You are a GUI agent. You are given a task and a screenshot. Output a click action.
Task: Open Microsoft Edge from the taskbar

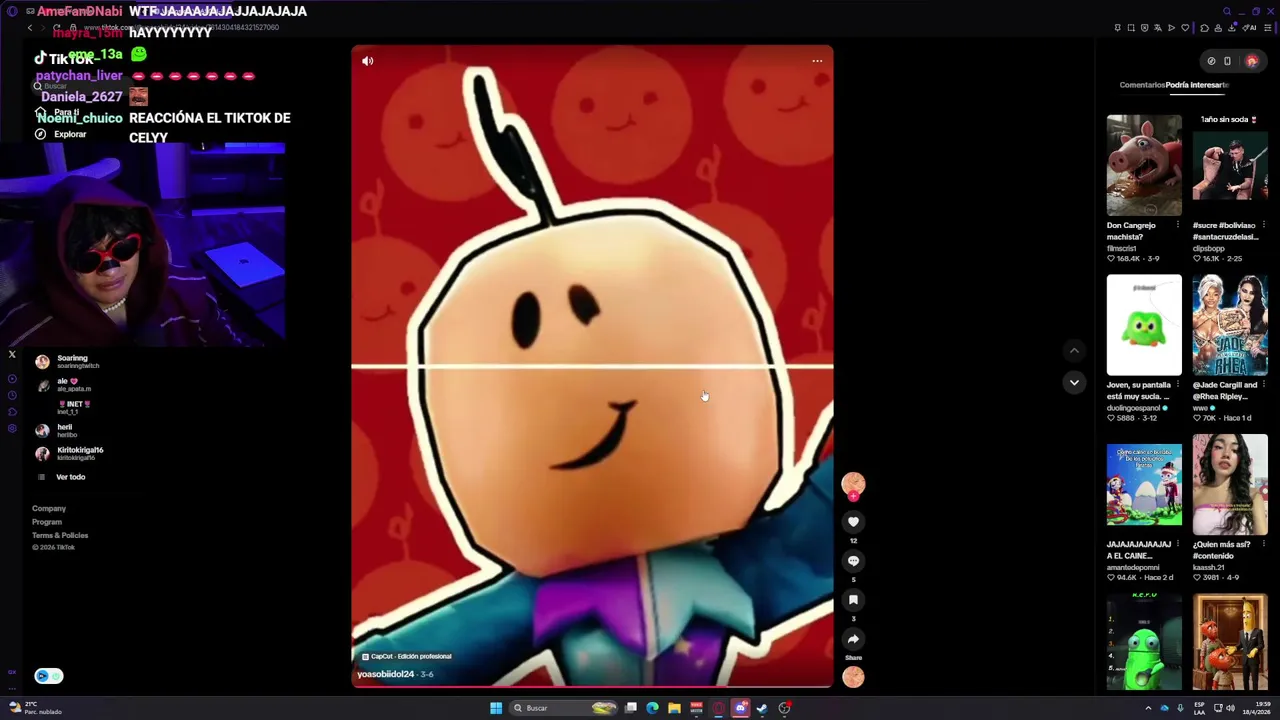click(x=652, y=708)
